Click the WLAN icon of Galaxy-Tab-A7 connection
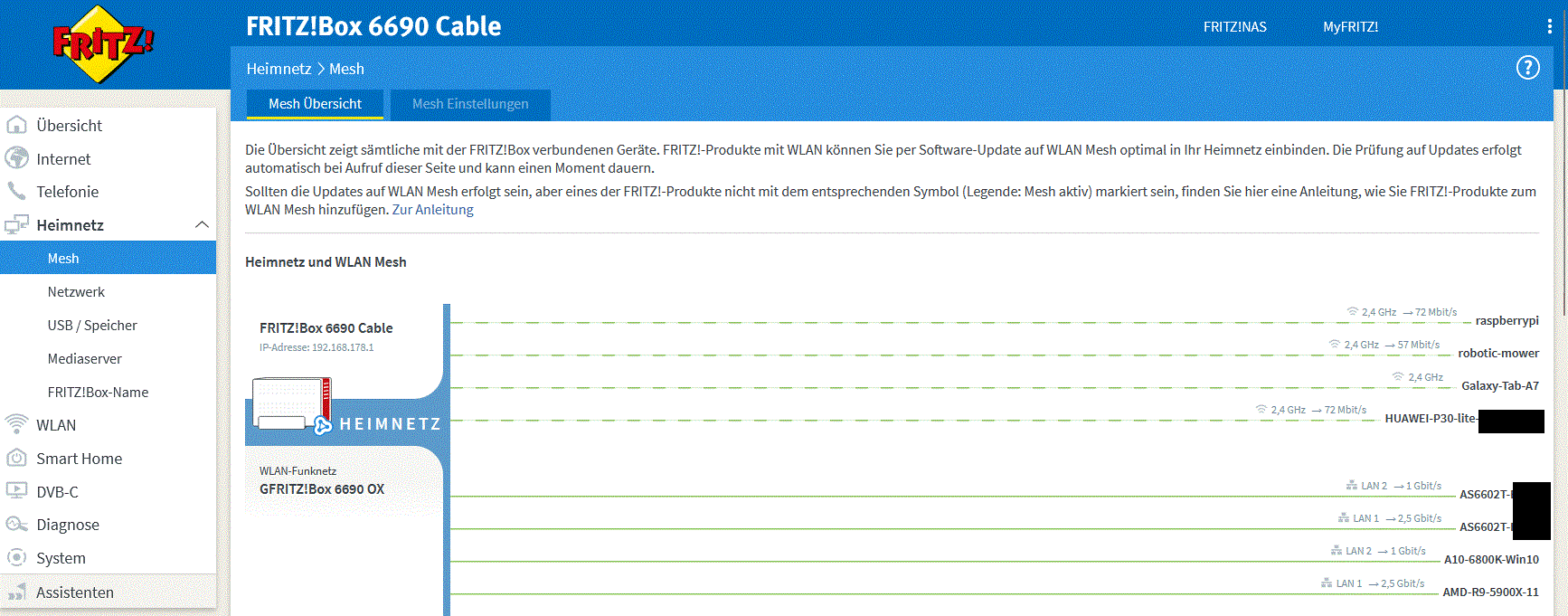Viewport: 1568px width, 616px height. [1398, 377]
